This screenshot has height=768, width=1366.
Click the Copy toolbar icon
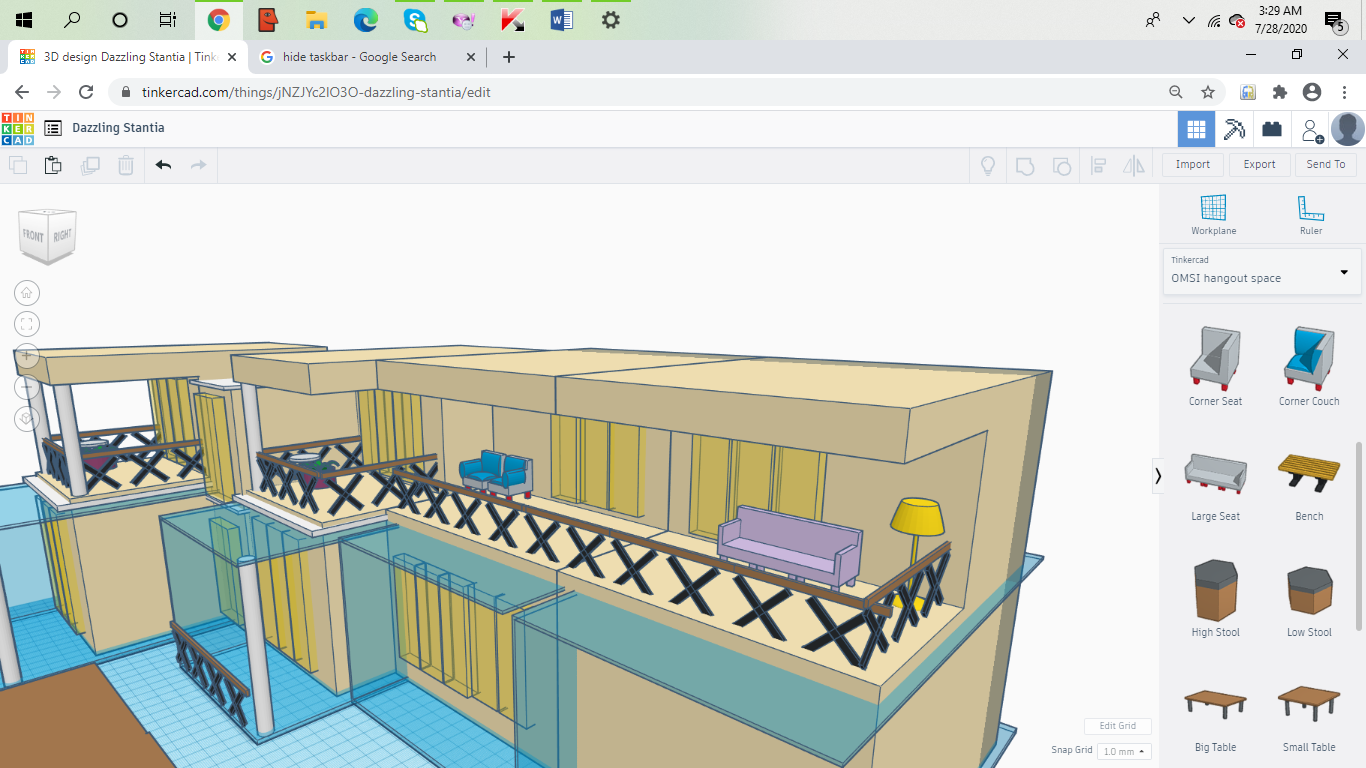point(18,165)
